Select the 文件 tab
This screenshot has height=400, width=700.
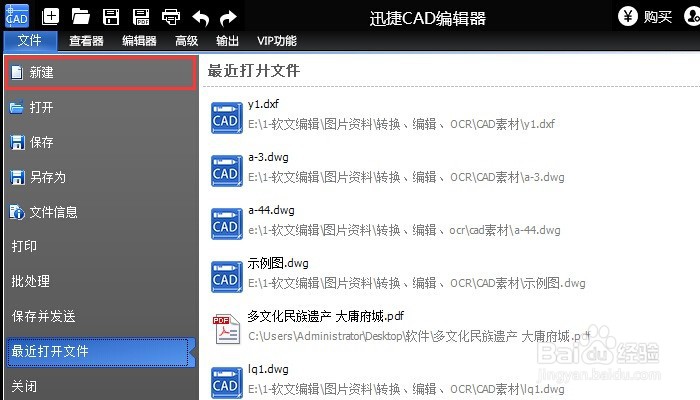click(30, 41)
